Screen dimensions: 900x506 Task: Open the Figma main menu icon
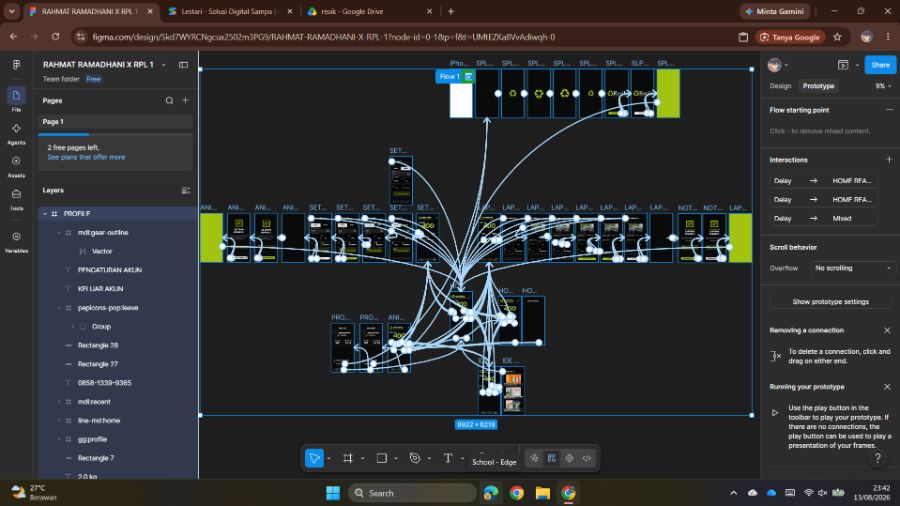[x=16, y=64]
